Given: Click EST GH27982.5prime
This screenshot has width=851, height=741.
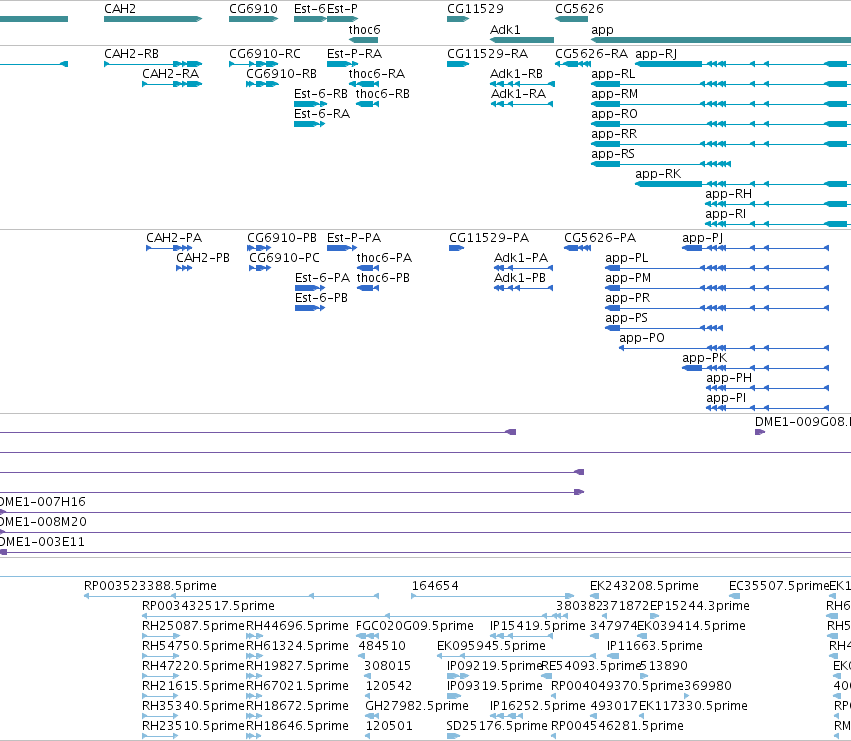Looking at the screenshot, I should coord(372,716).
